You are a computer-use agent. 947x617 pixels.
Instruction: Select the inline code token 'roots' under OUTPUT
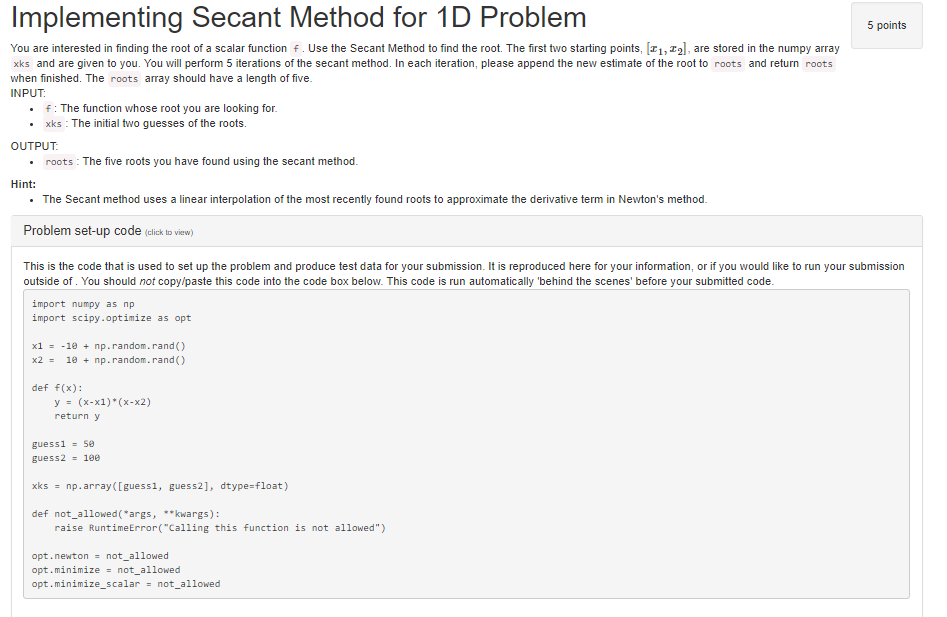[60, 161]
